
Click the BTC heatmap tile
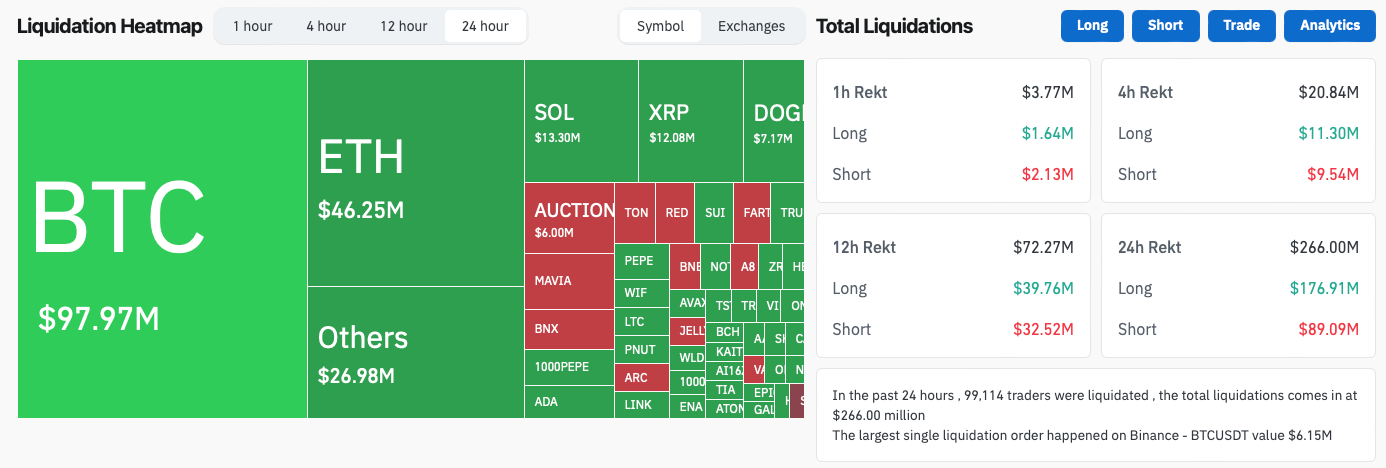pos(162,238)
